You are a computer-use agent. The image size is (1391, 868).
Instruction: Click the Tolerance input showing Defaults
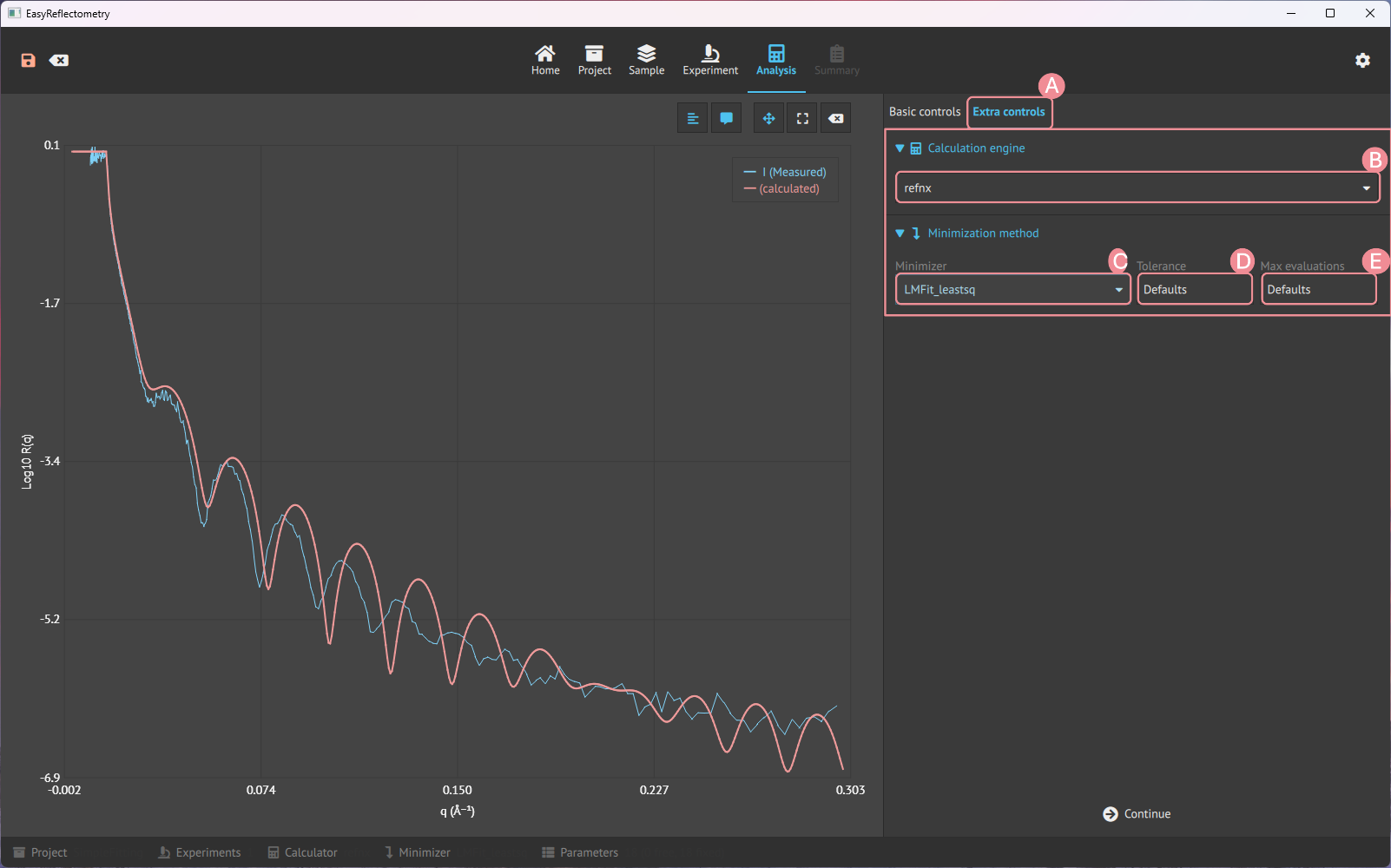(1194, 289)
